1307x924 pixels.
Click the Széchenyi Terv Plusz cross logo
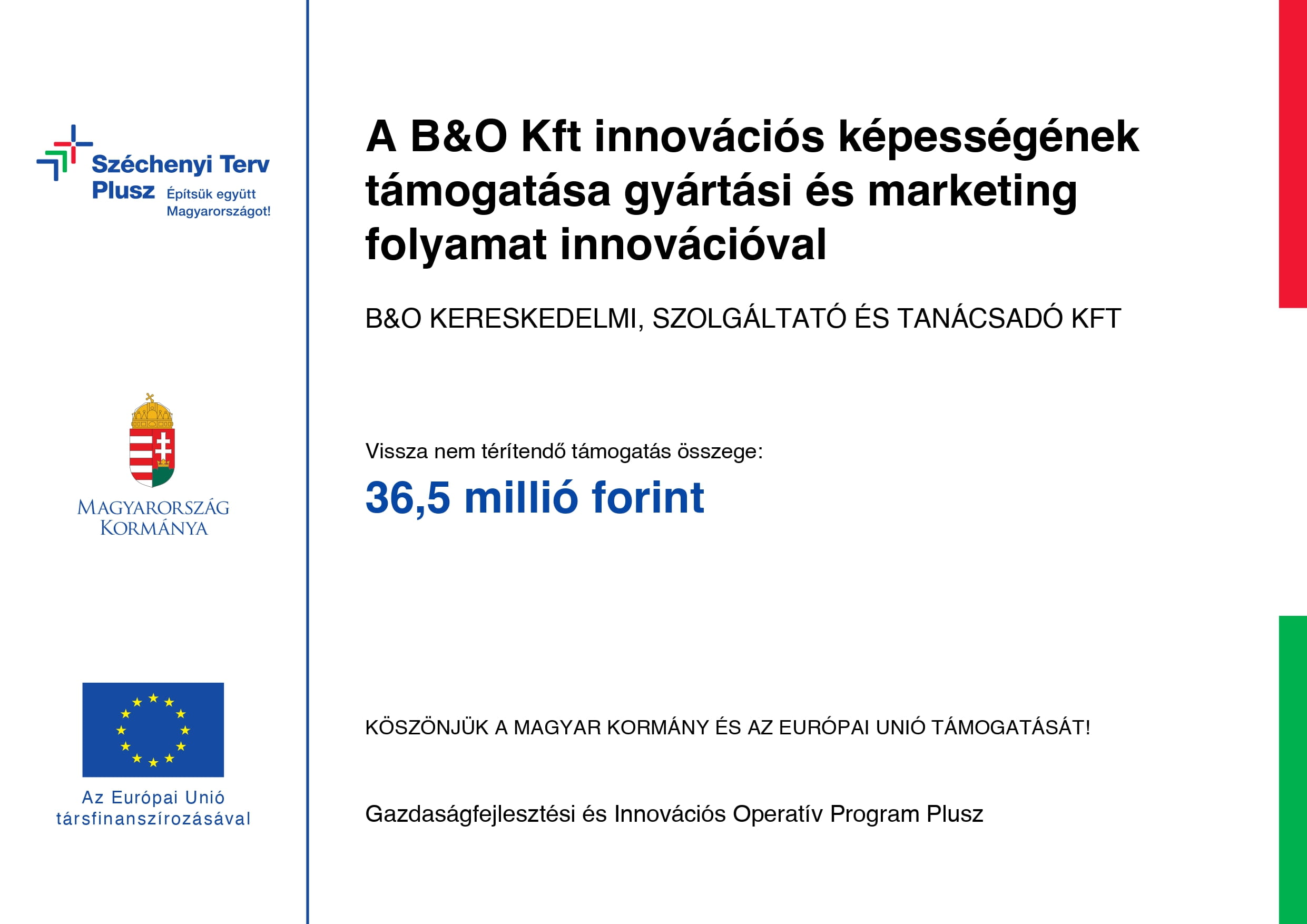point(64,153)
